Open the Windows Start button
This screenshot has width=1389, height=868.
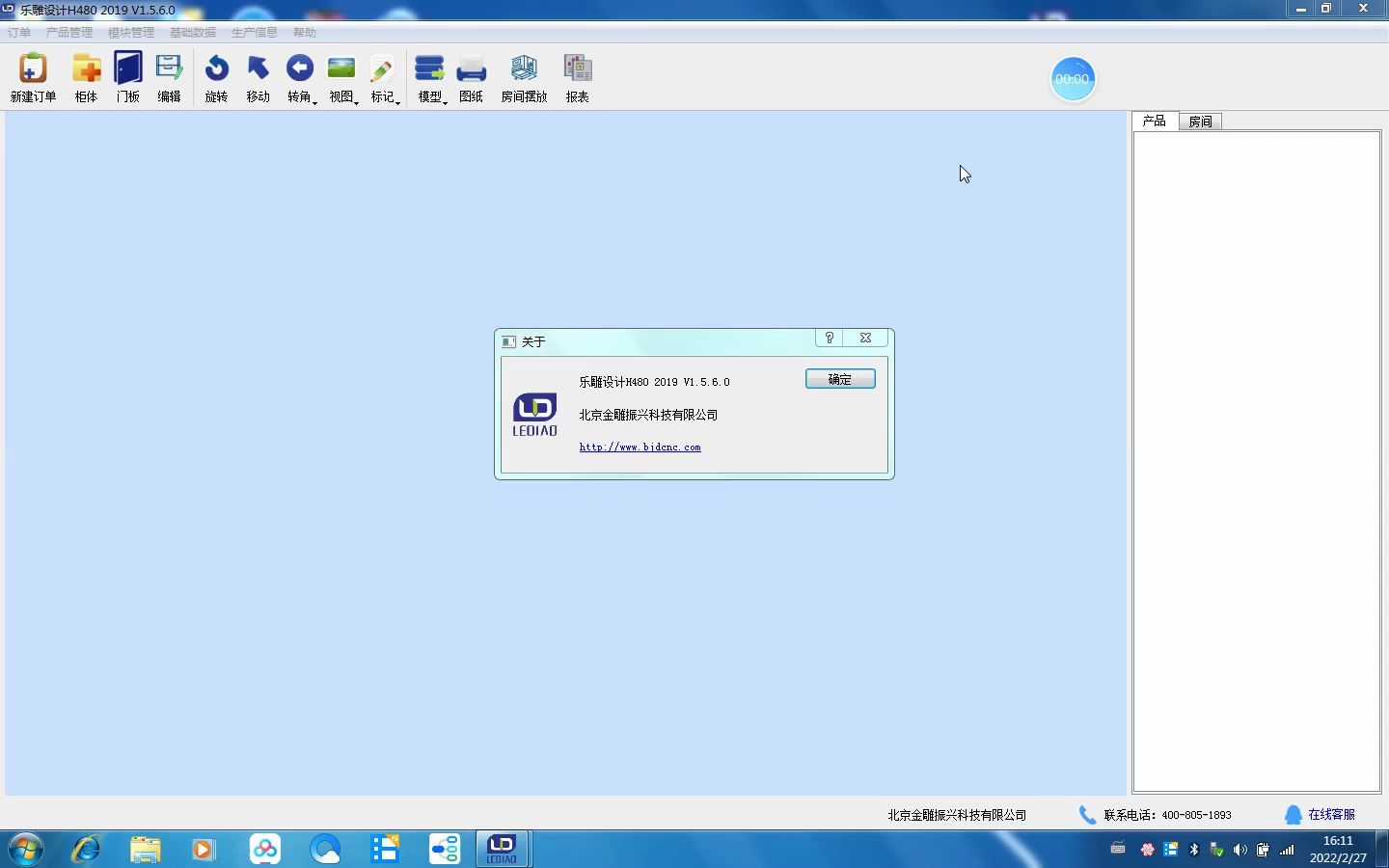tap(26, 849)
